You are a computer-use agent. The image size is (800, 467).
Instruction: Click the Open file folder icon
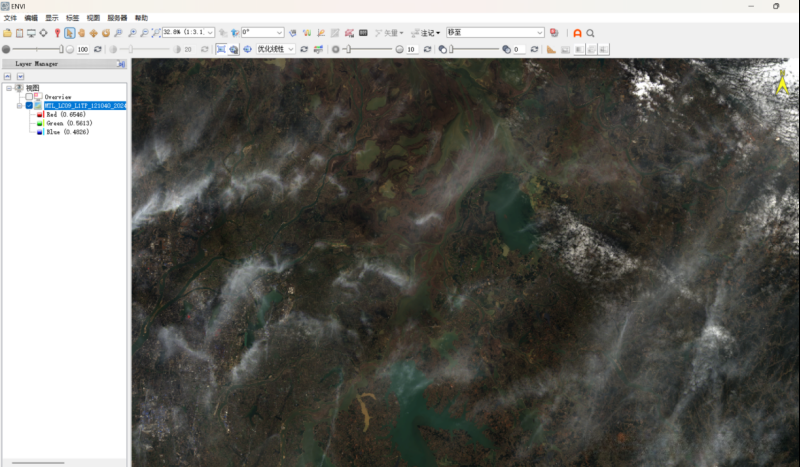tap(7, 33)
